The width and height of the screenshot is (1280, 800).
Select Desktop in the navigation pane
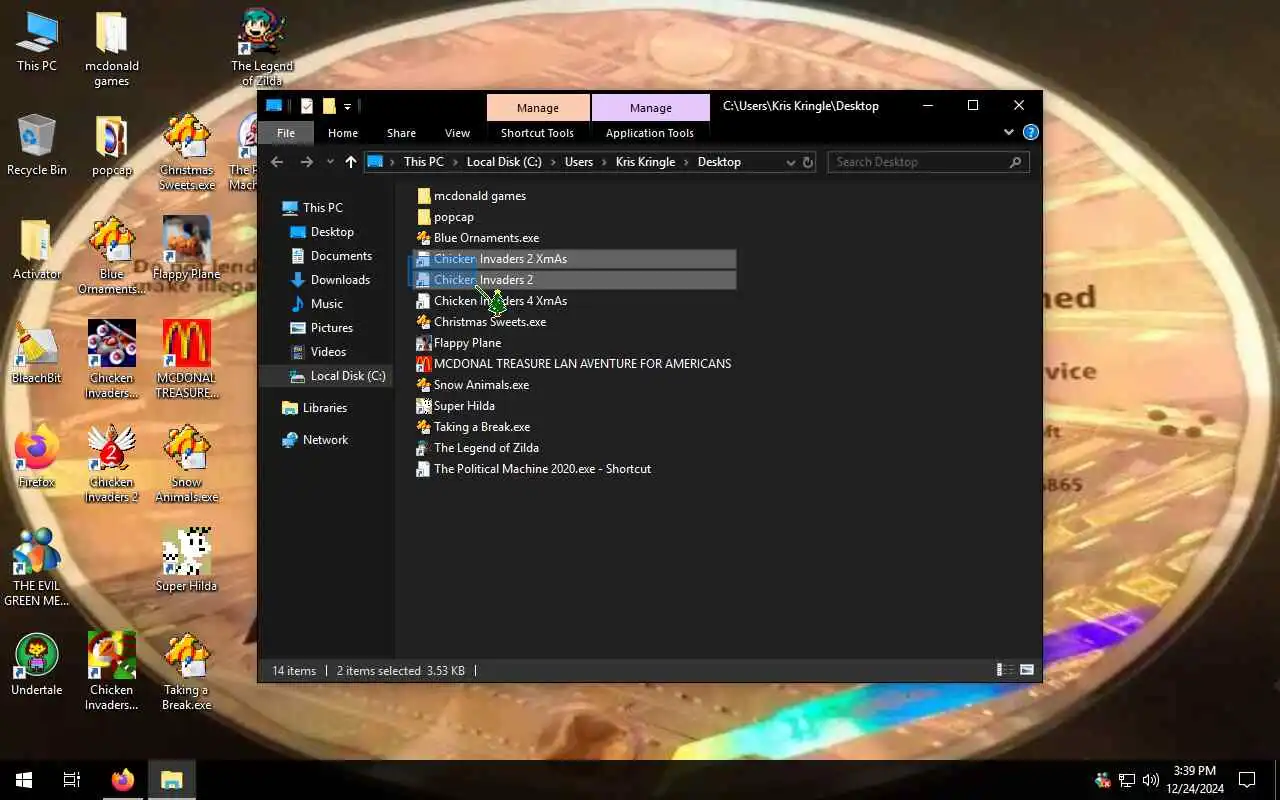point(332,232)
